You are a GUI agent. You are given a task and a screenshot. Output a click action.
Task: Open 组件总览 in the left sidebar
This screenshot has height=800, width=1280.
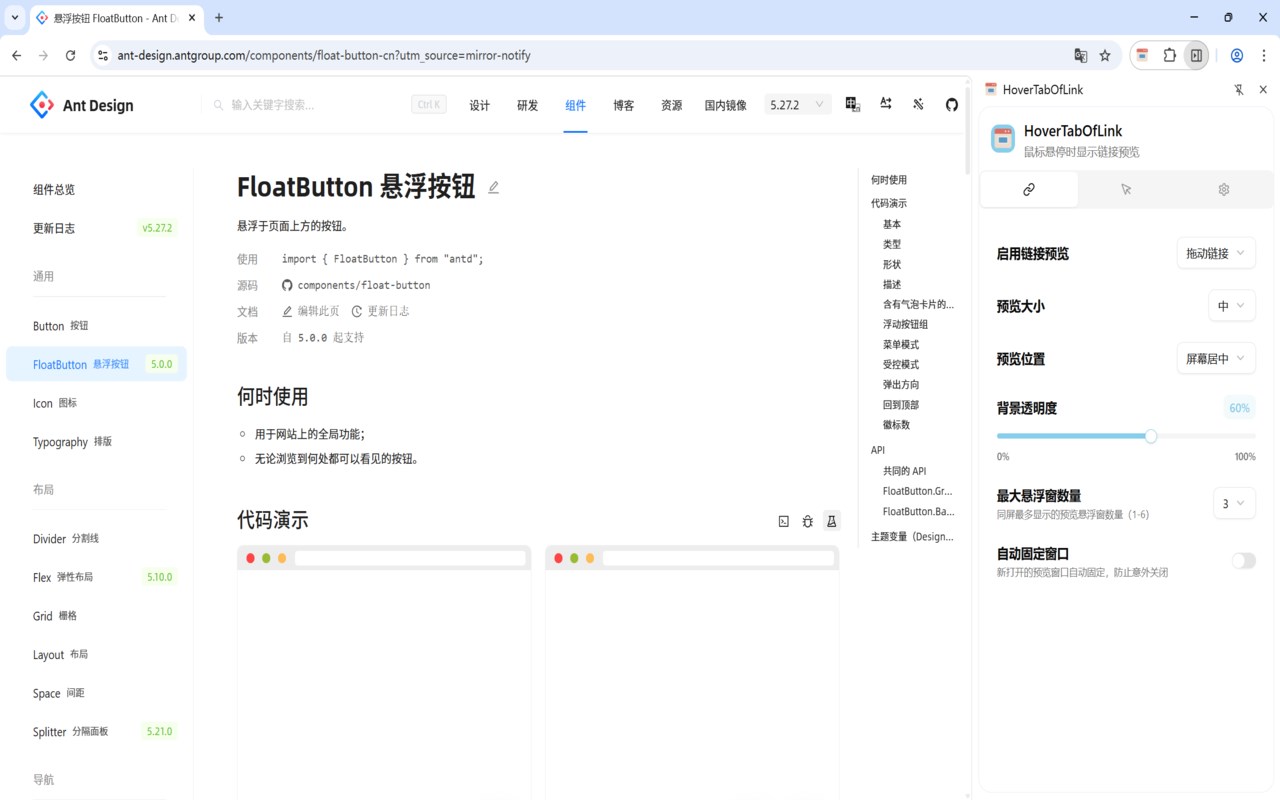96,190
